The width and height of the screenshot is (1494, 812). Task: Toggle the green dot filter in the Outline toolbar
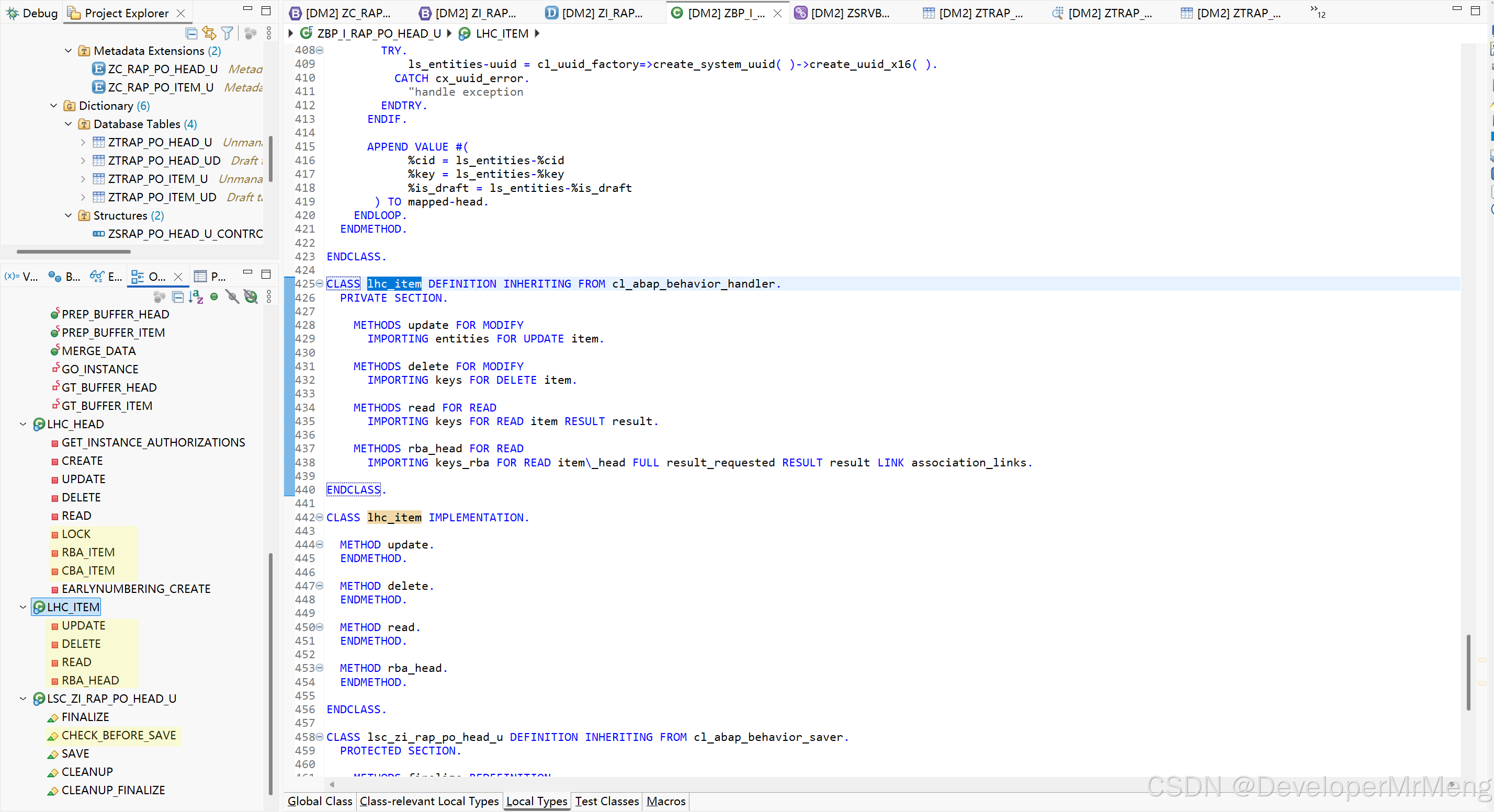pos(214,298)
